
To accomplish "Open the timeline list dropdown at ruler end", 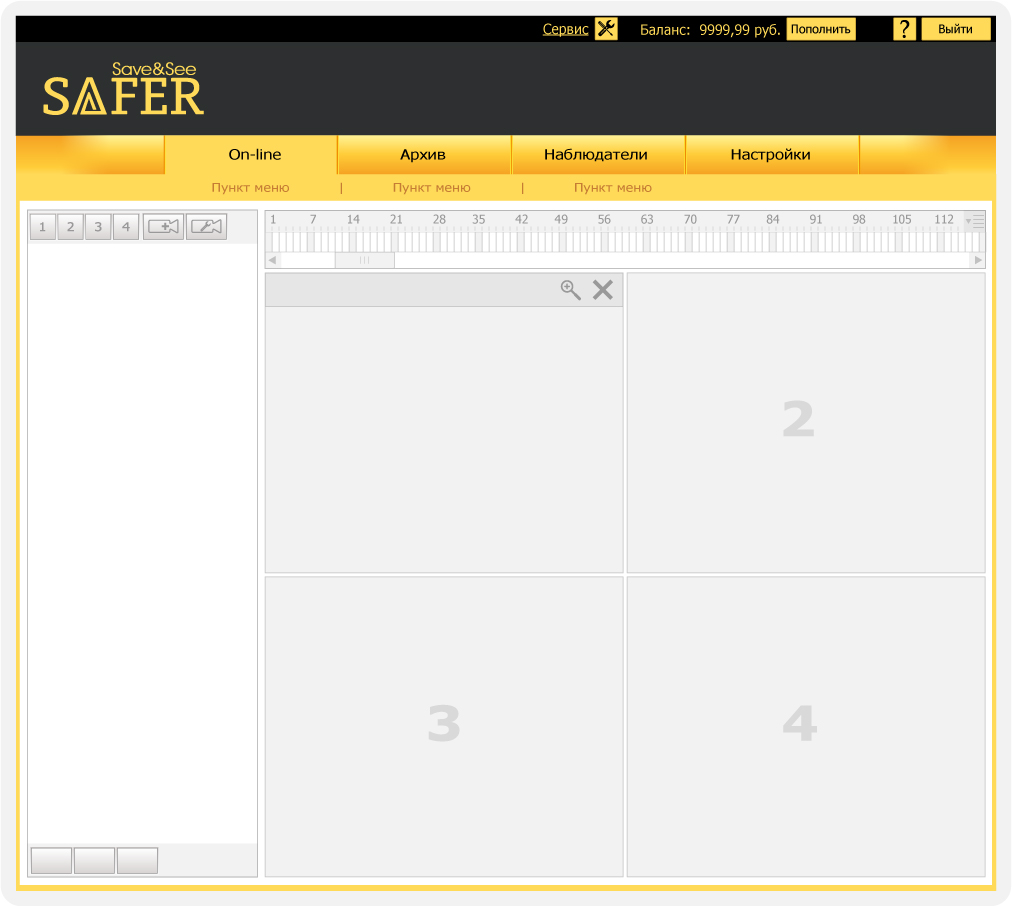I will pyautogui.click(x=975, y=221).
